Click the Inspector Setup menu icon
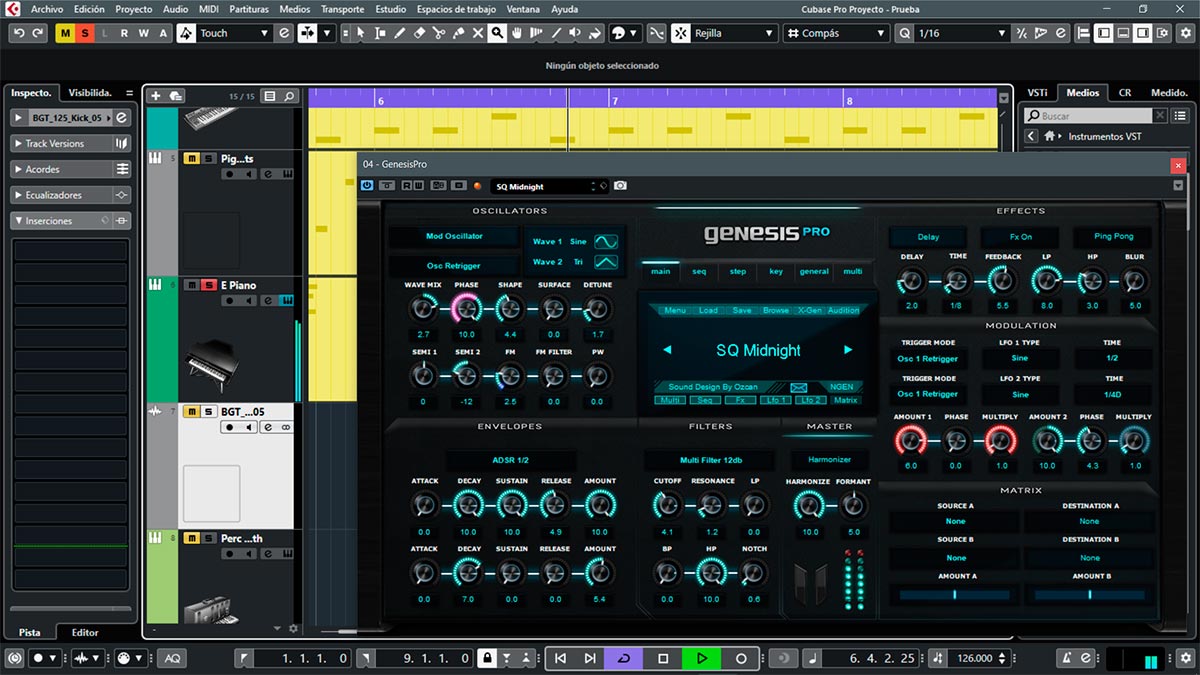The height and width of the screenshot is (675, 1200). pyautogui.click(x=130, y=93)
